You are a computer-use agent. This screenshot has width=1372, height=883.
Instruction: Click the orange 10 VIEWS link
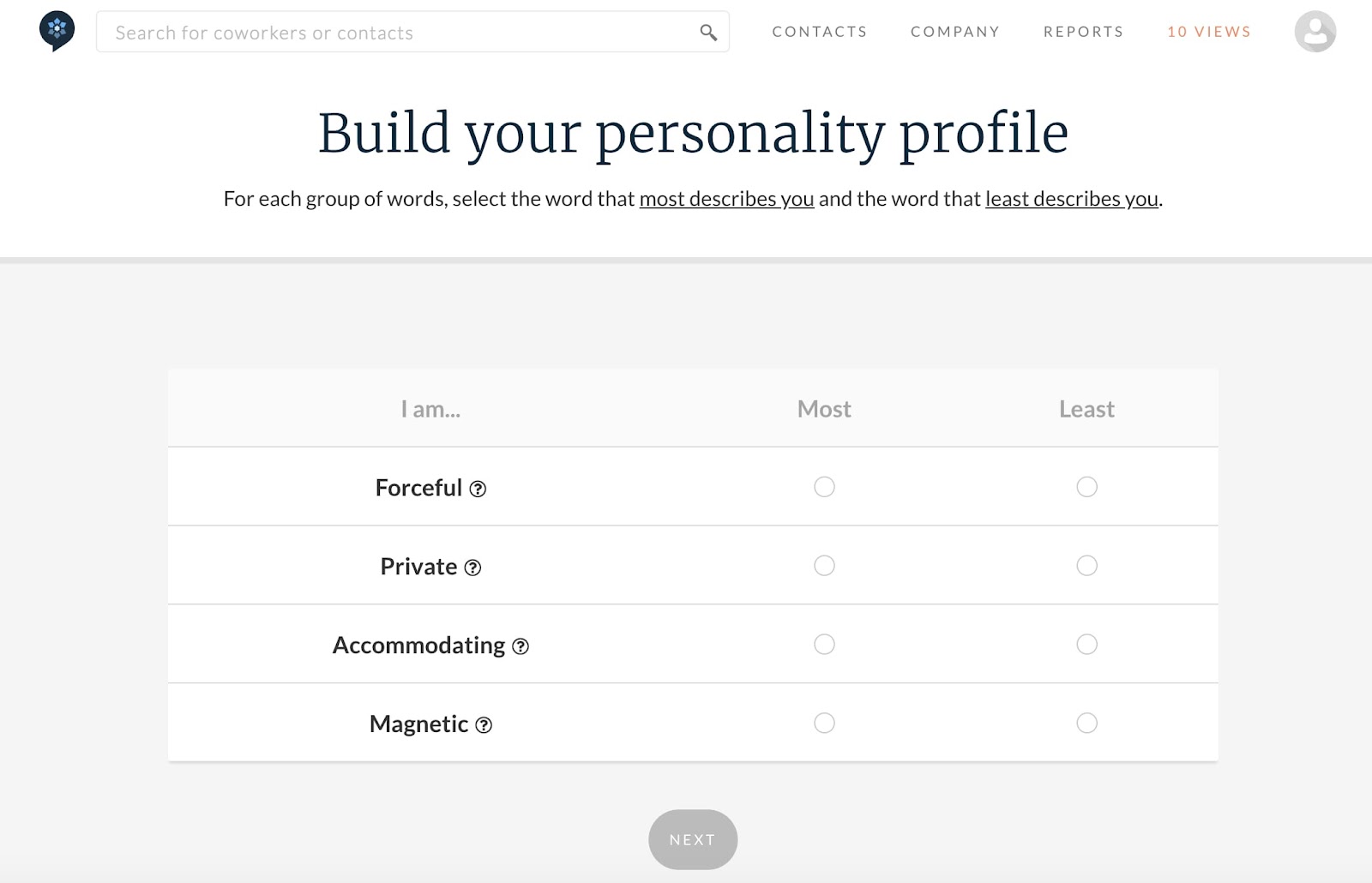(x=1207, y=32)
